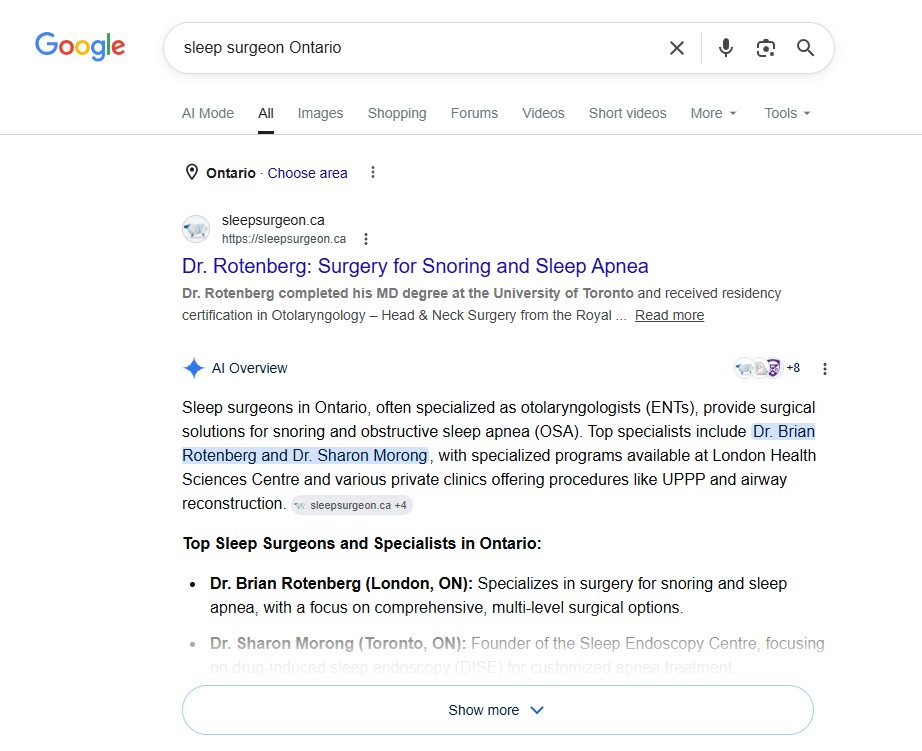Open the sleepsurgeon.ca +4 source chip
Viewport: 922px width, 751px height.
tap(352, 505)
